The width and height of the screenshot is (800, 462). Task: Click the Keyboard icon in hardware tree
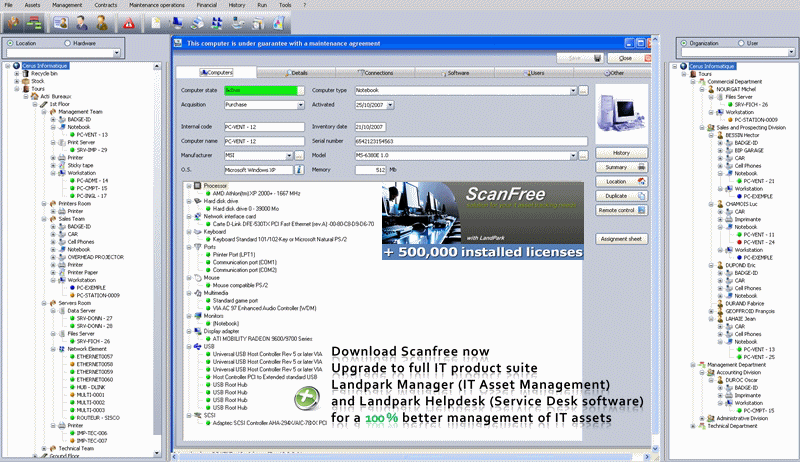tap(197, 232)
